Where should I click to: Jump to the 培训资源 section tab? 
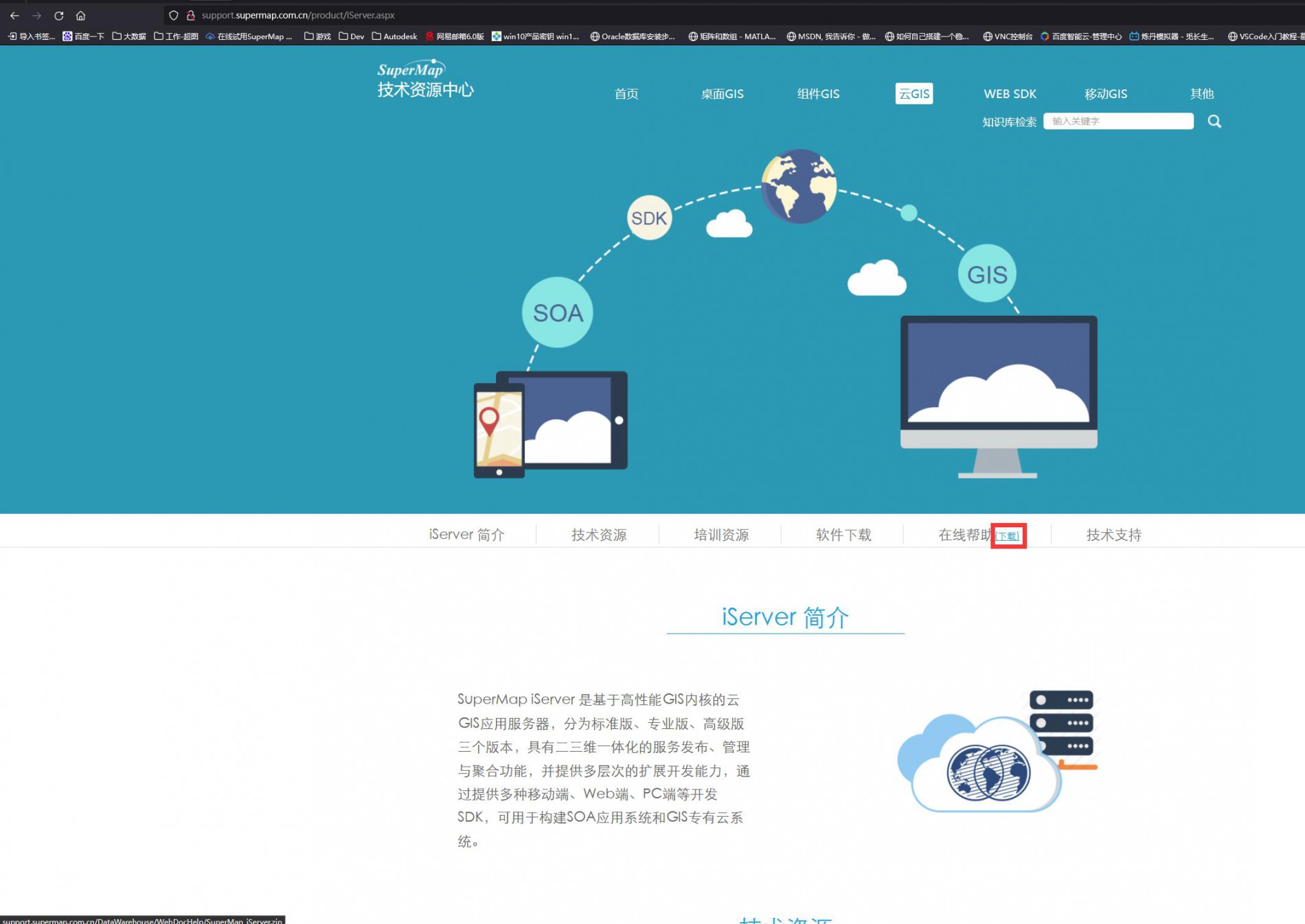point(721,535)
